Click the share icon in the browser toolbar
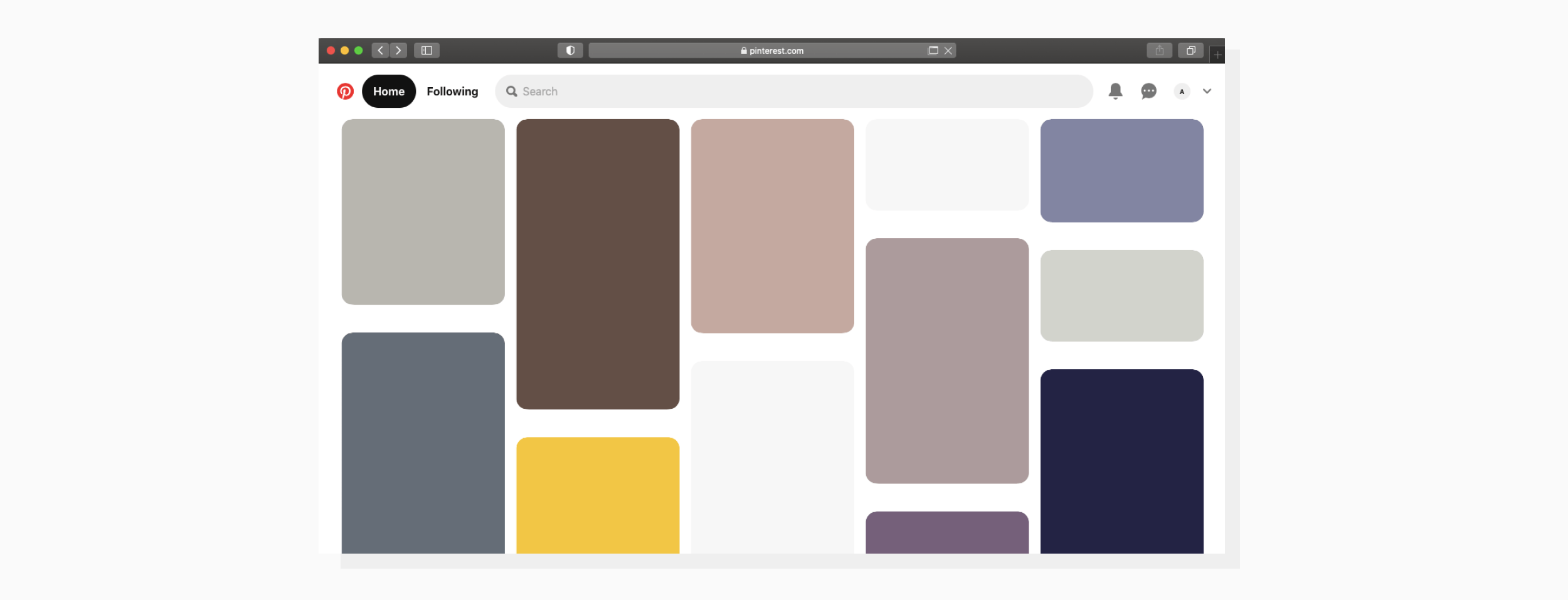The width and height of the screenshot is (1568, 600). [1160, 50]
